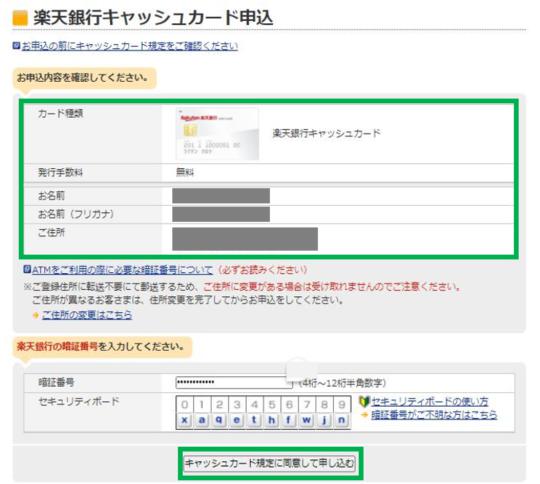Select the text 楽天銀行キャッシュカード in card type row
540x484 pixels.
click(x=326, y=133)
